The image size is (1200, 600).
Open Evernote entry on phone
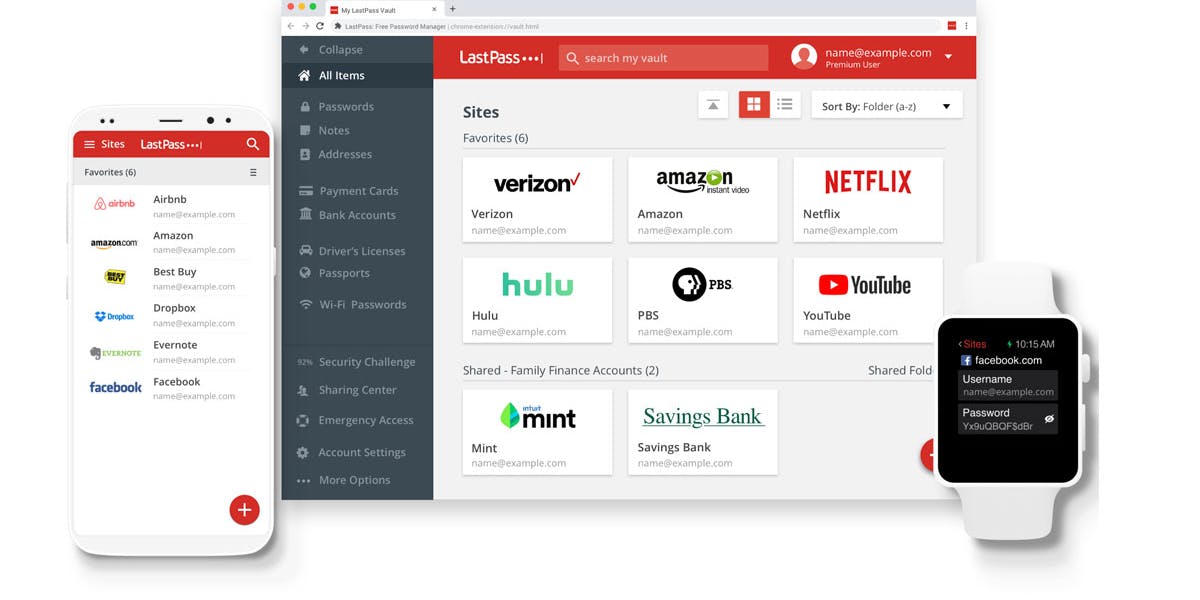[x=171, y=351]
